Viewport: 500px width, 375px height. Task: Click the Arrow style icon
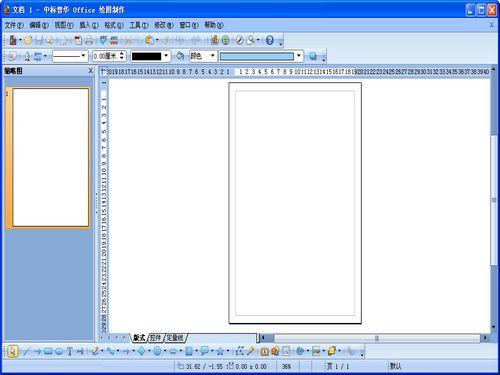click(x=38, y=56)
